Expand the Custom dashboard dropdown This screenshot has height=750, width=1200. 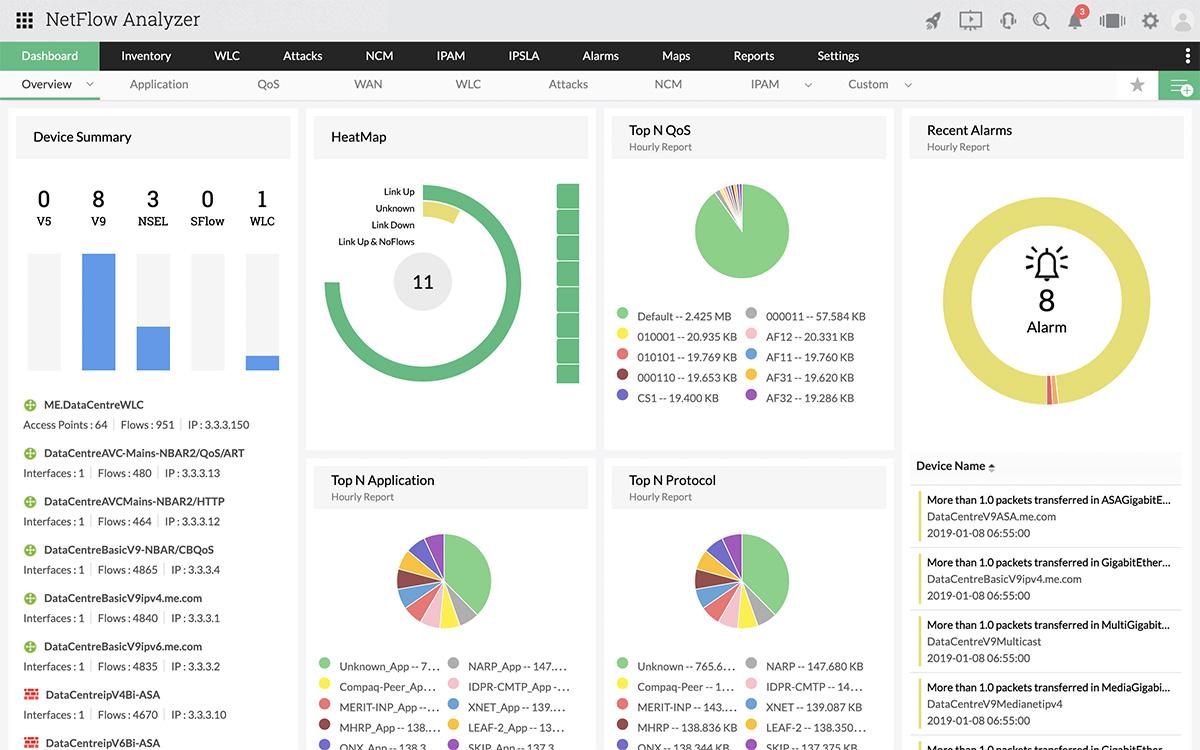(906, 85)
